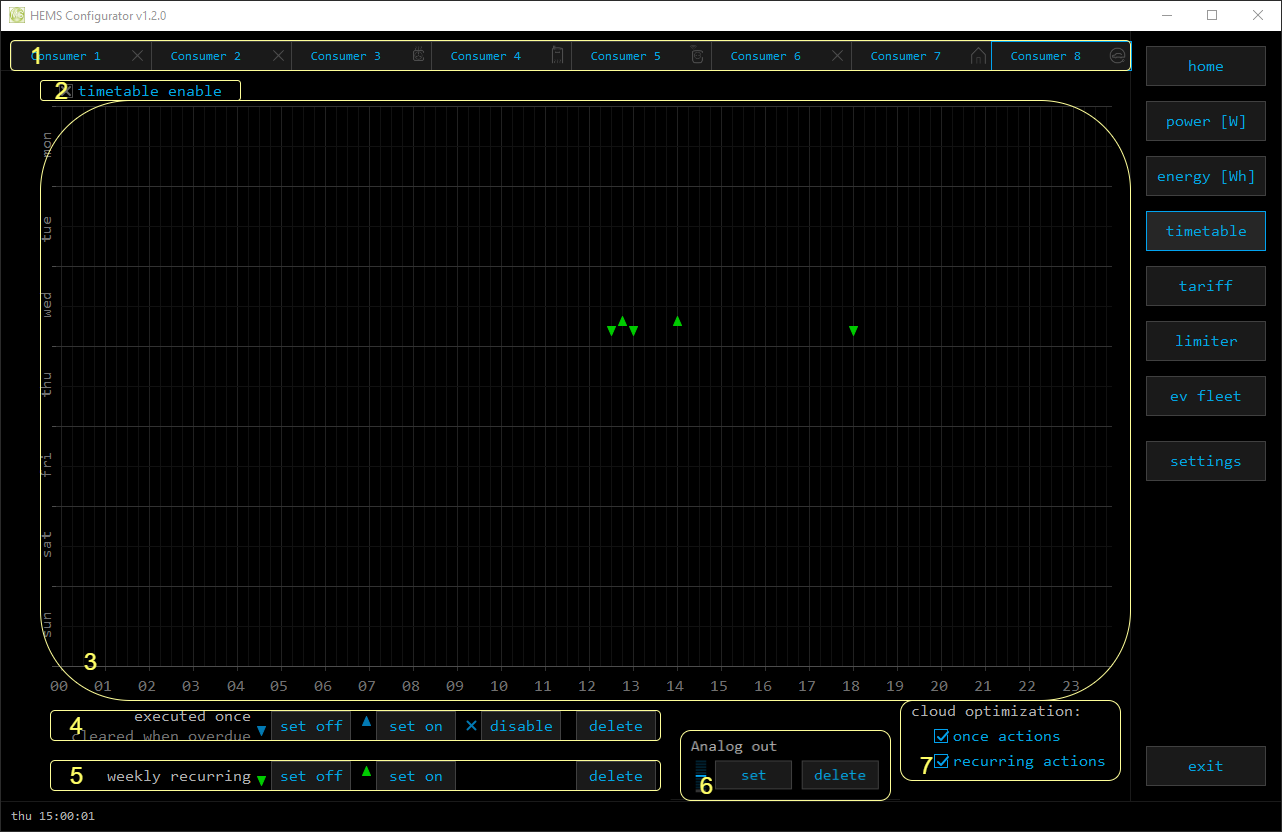Screen dimensions: 1284x833
Task: Click the appliance icon on Consumer 3 tab
Action: click(x=419, y=56)
